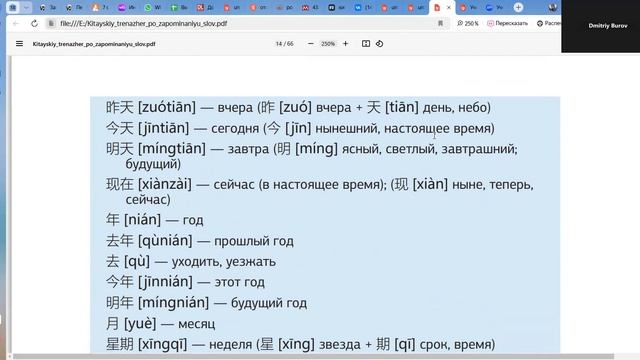Click the Распе... button beside Пересказать
Viewport: 640px width, 360px height.
coord(549,24)
